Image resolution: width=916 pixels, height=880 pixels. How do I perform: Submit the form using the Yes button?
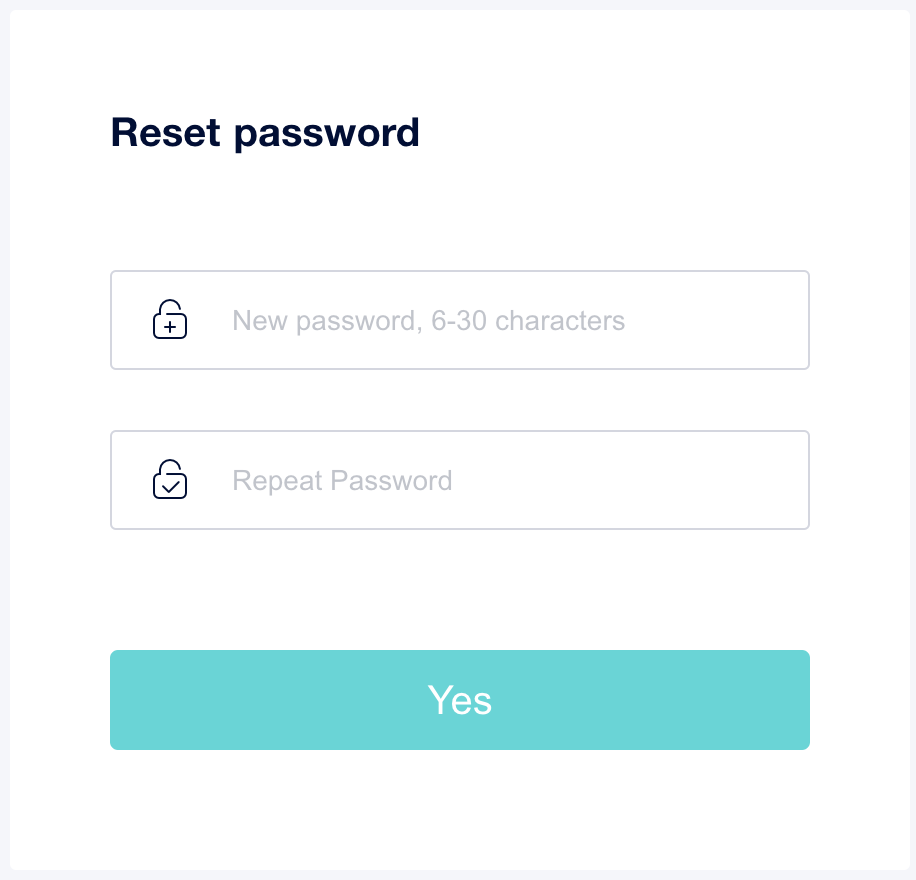click(x=460, y=700)
